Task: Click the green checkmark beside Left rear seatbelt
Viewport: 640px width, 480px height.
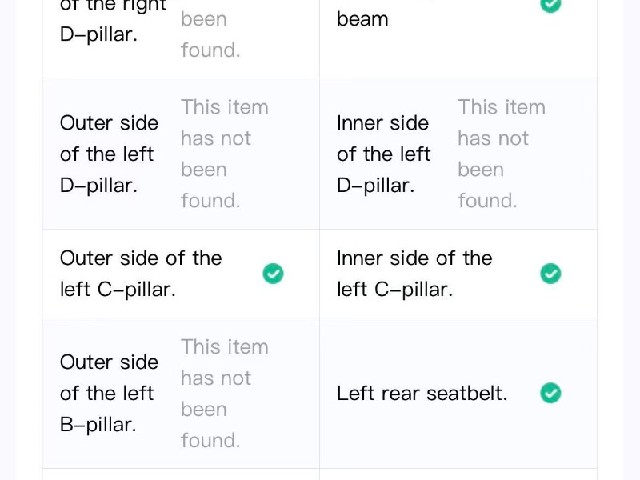Action: pyautogui.click(x=551, y=393)
